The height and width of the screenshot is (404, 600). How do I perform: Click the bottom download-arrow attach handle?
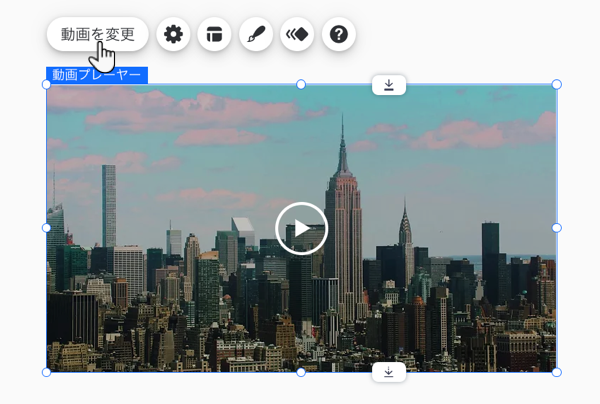point(389,372)
